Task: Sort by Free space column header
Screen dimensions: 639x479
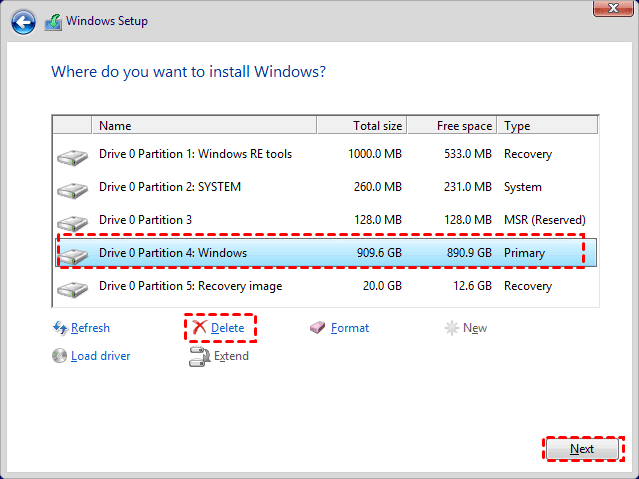Action: coord(452,126)
